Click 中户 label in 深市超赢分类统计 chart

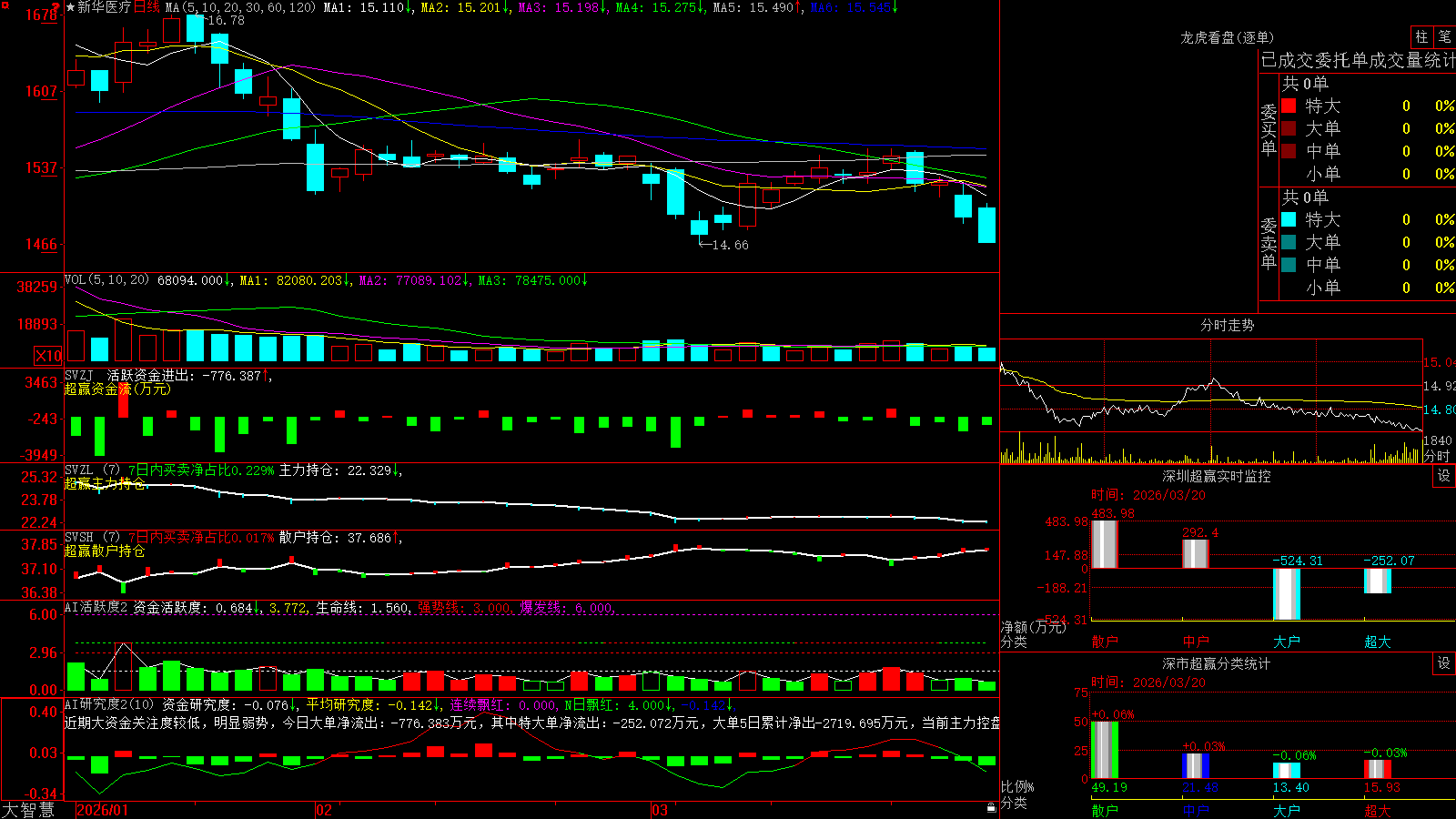pos(1196,811)
